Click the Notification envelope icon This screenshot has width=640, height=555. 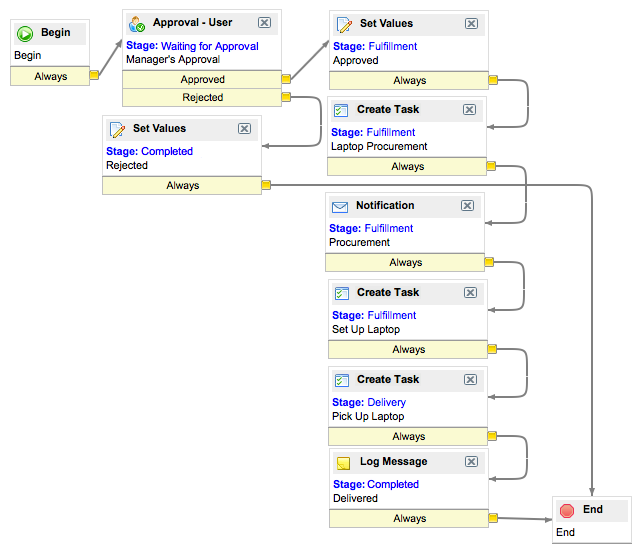[340, 207]
